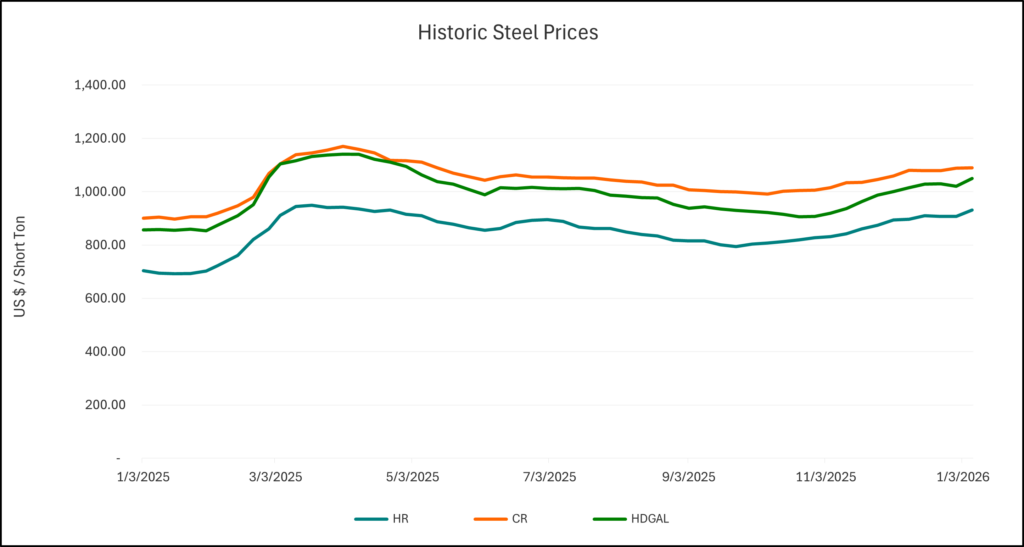Screen dimensions: 1024x547
Task: Click the 9/3/2025 x-axis date label
Action: pos(687,477)
